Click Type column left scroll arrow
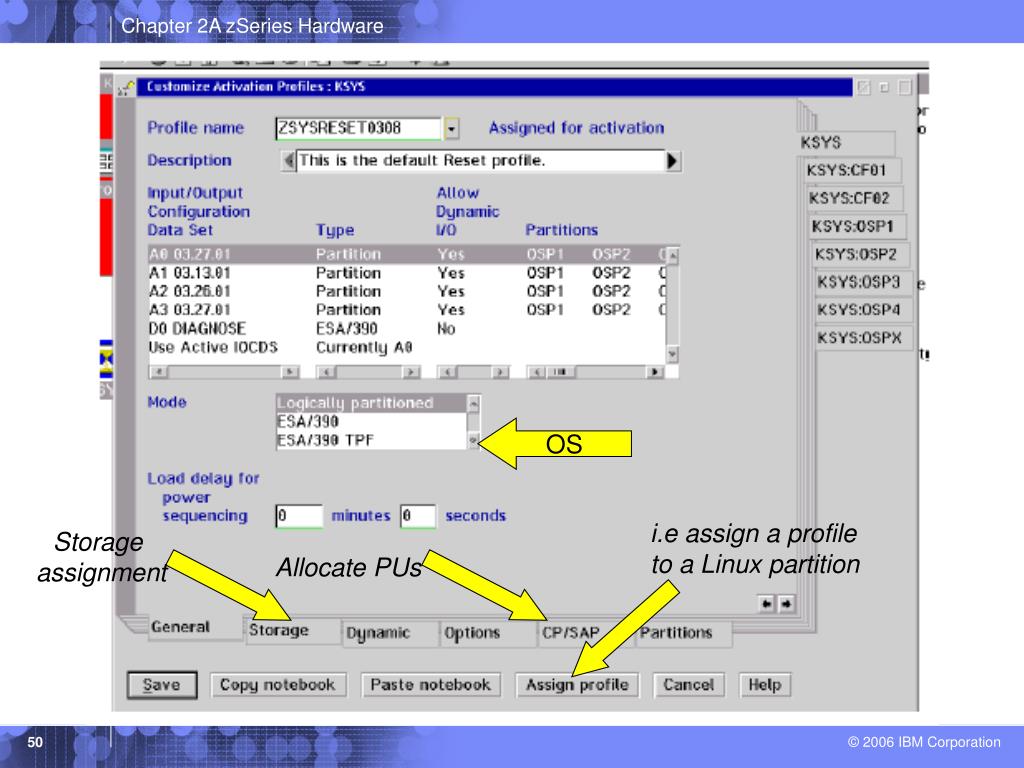This screenshot has width=1024, height=768. [327, 372]
